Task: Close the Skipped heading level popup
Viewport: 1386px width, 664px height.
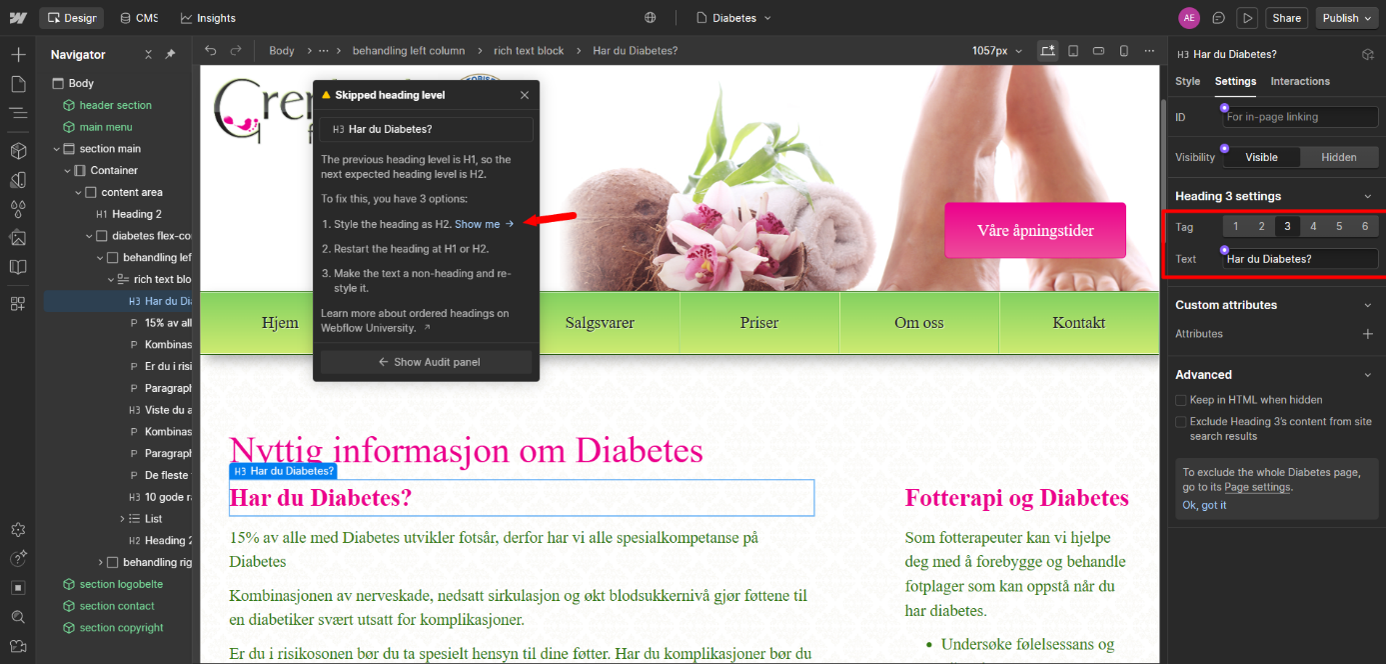Action: tap(525, 95)
